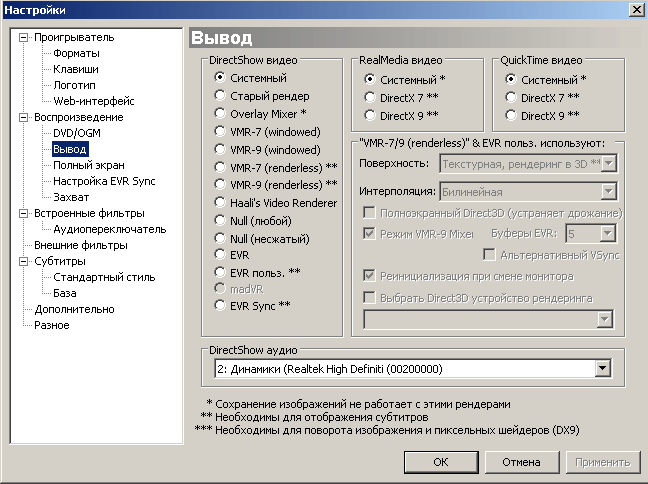Open the Web-интерфейс settings page

(93, 101)
